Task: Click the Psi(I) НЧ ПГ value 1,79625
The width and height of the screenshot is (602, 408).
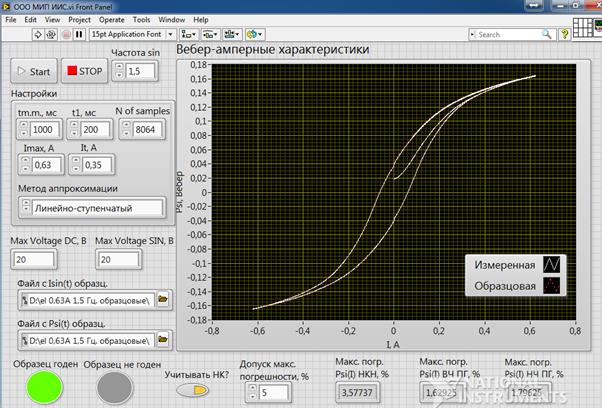Action: click(527, 393)
